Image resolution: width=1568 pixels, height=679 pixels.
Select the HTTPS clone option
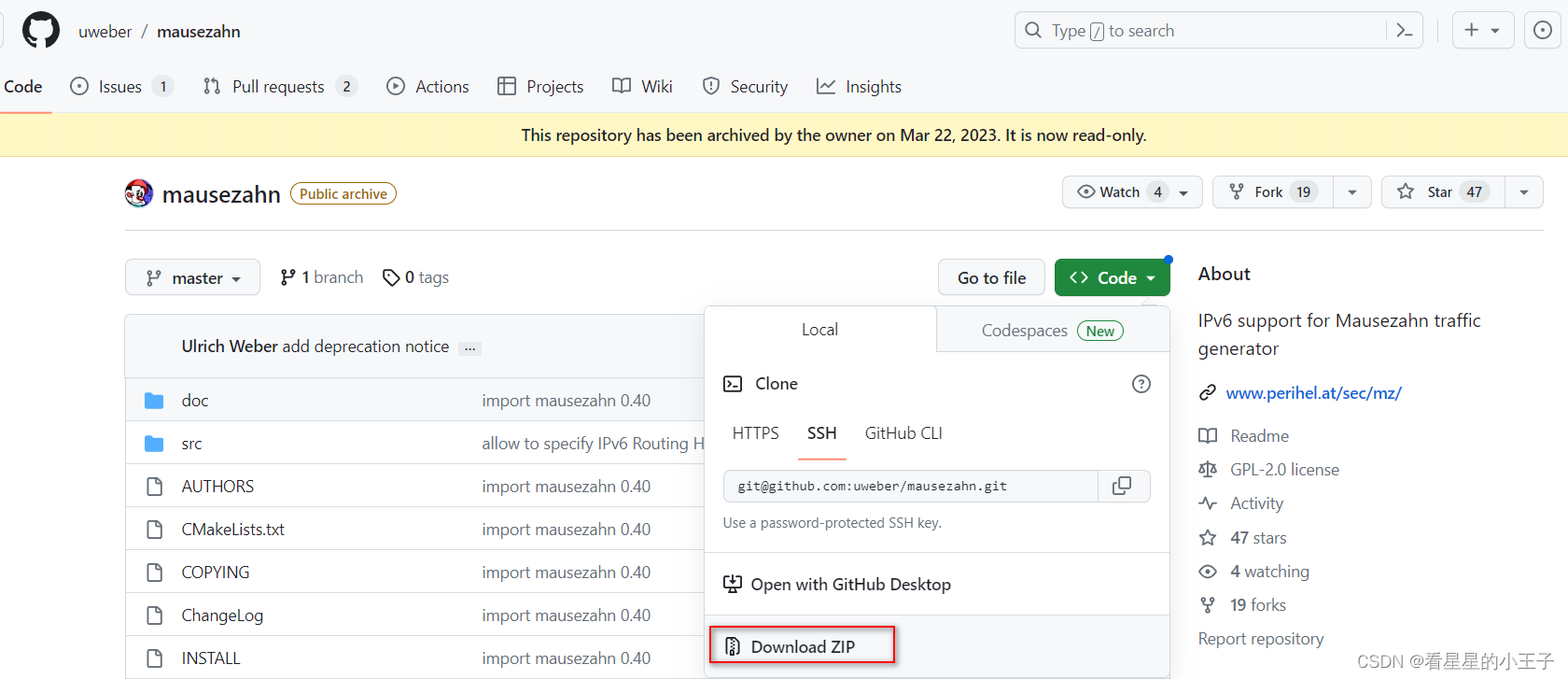tap(755, 433)
